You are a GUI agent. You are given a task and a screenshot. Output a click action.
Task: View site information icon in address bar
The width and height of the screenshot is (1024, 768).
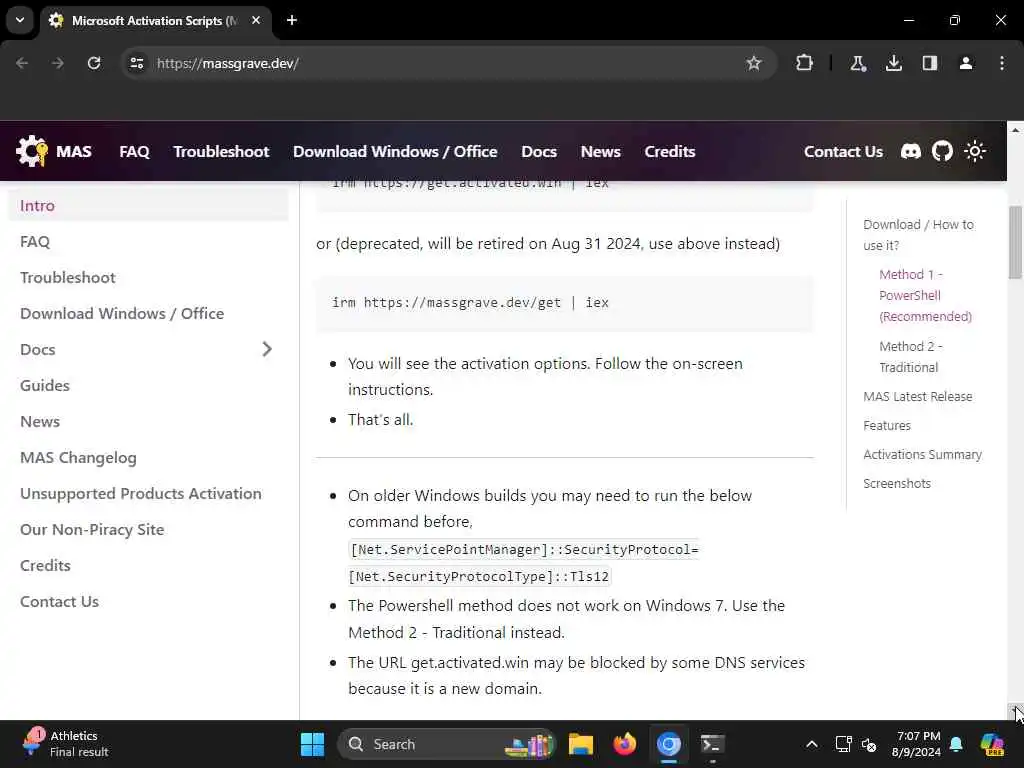click(x=136, y=63)
